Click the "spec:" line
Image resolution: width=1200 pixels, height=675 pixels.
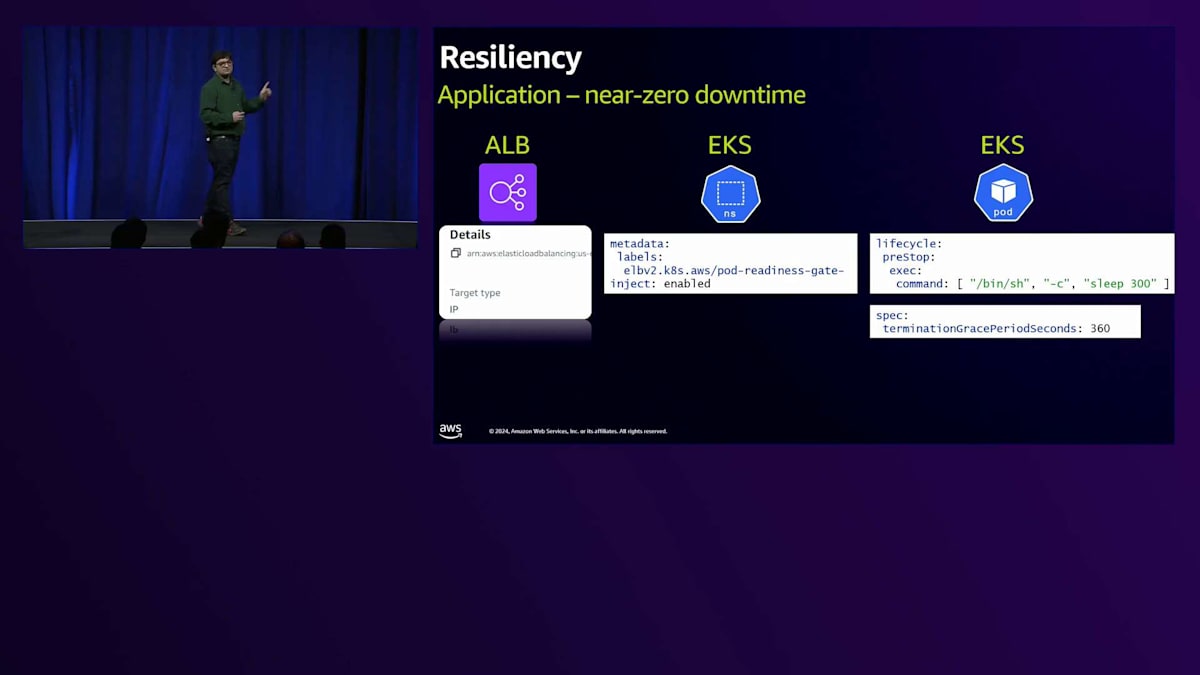pyautogui.click(x=892, y=315)
